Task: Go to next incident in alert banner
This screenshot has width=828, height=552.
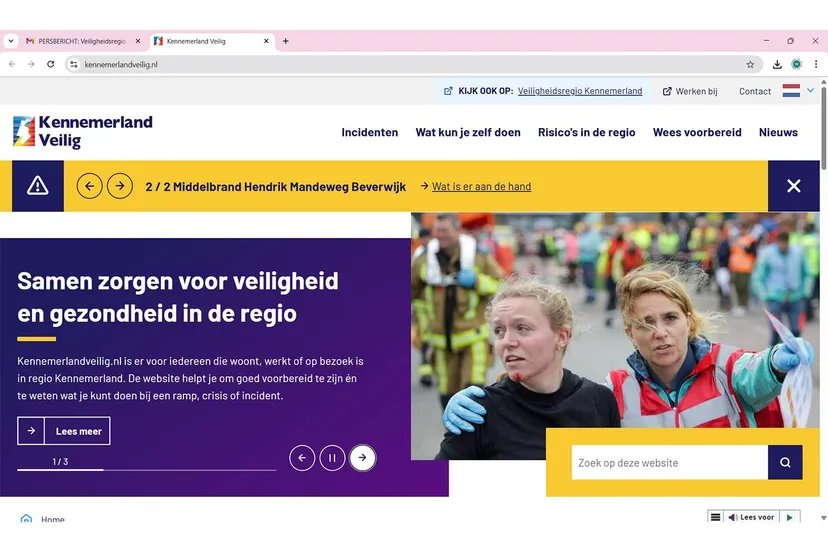Action: (x=120, y=186)
